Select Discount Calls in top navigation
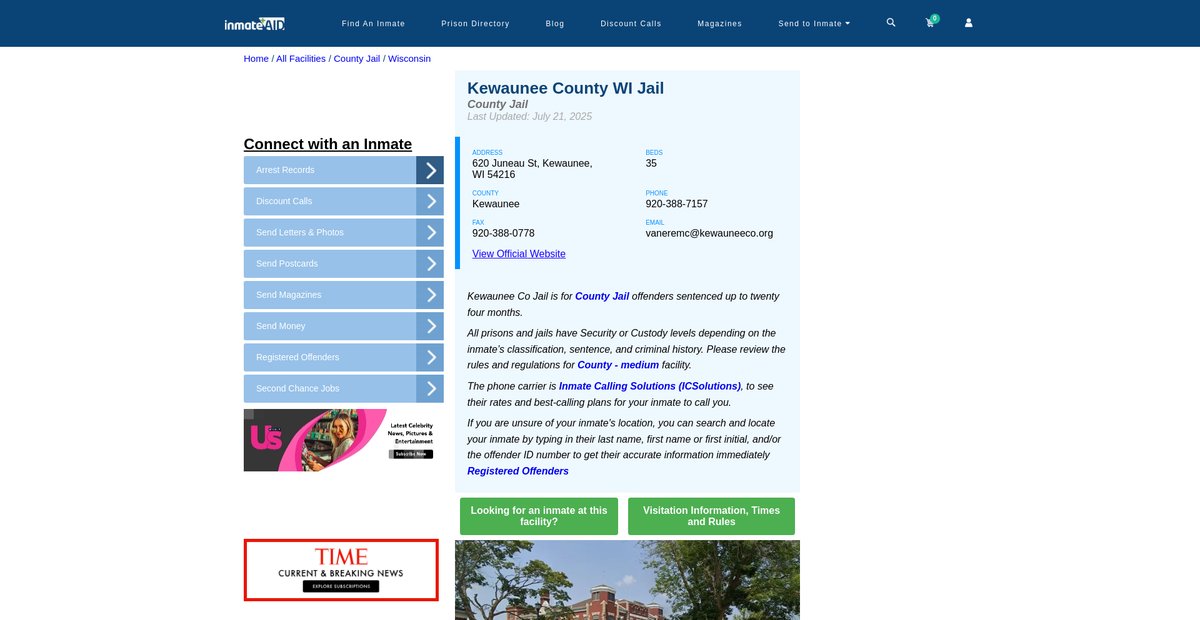Screen dimensions: 1200x620 pyautogui.click(x=631, y=23)
